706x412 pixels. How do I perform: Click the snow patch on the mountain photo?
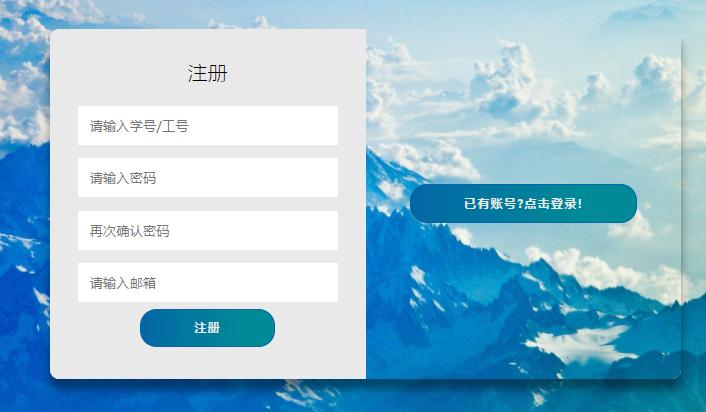583,343
